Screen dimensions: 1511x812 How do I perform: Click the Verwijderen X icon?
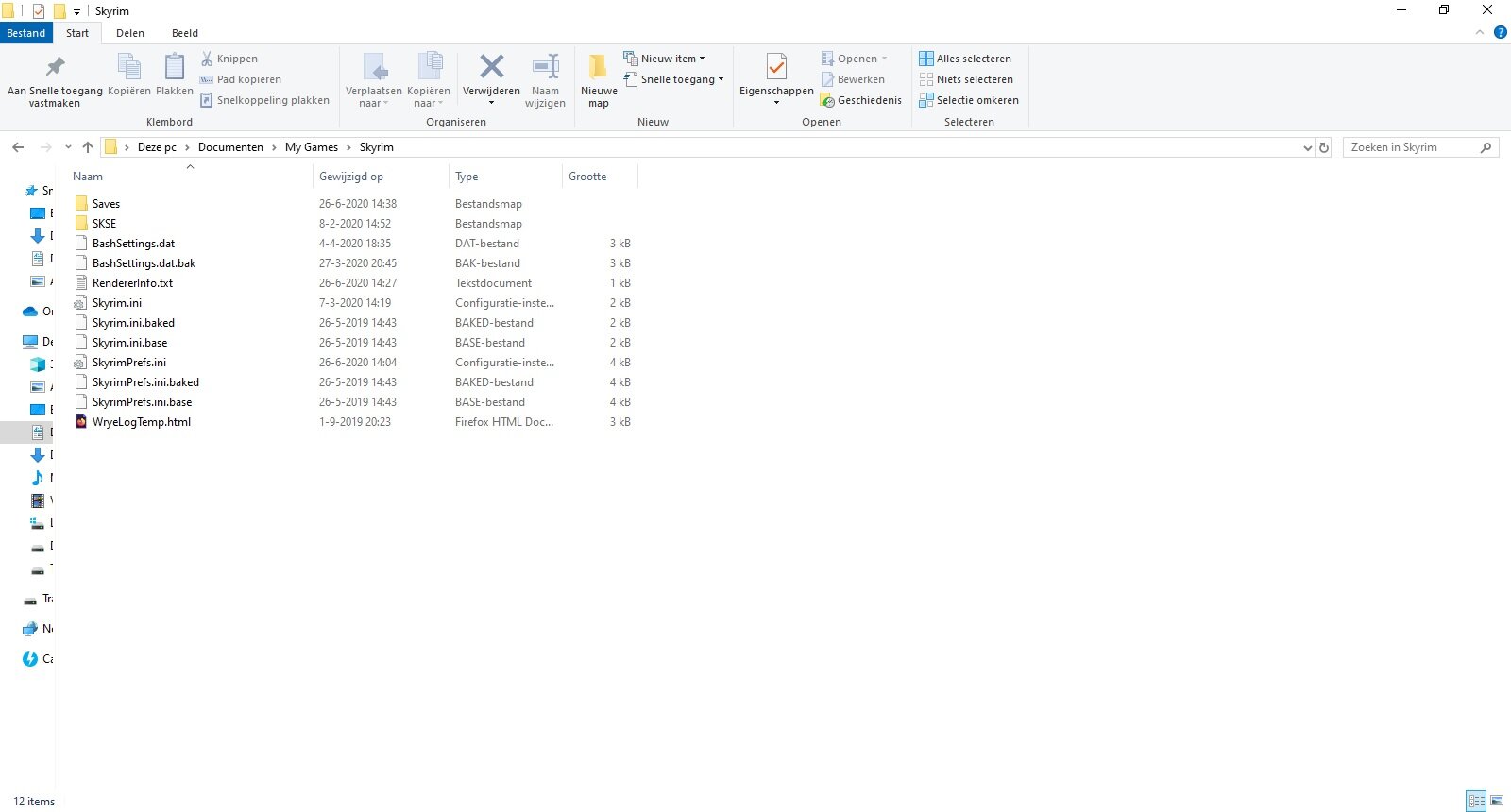pyautogui.click(x=491, y=66)
